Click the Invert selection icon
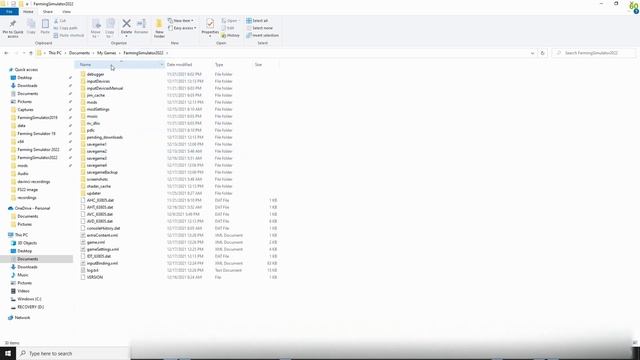This screenshot has width=640, height=360. point(249,36)
